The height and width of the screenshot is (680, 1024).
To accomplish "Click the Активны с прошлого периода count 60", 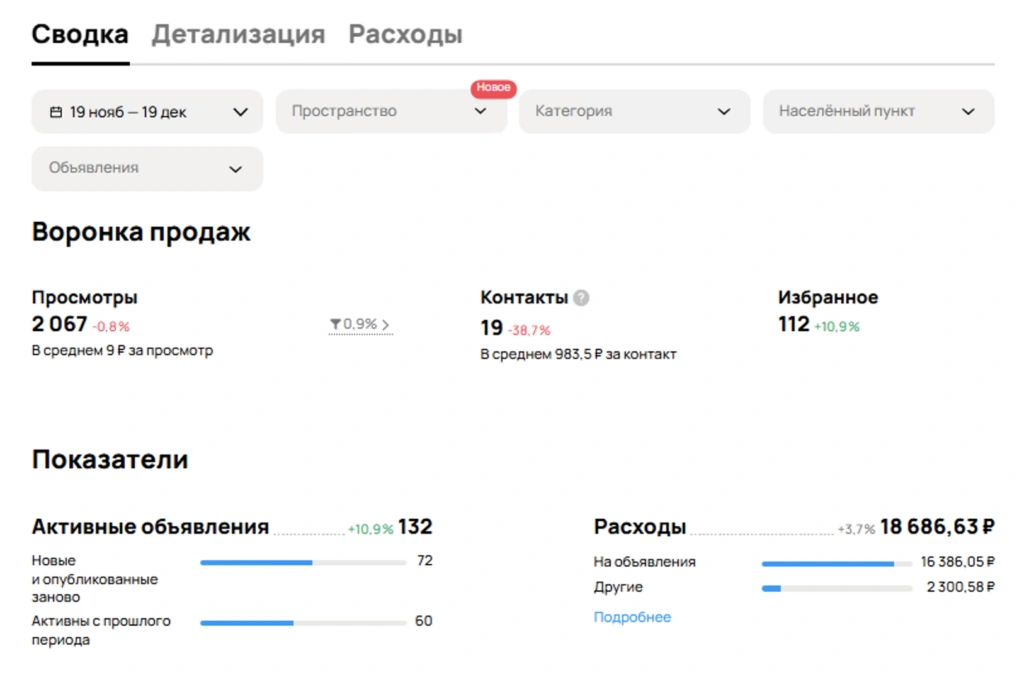I will [423, 621].
